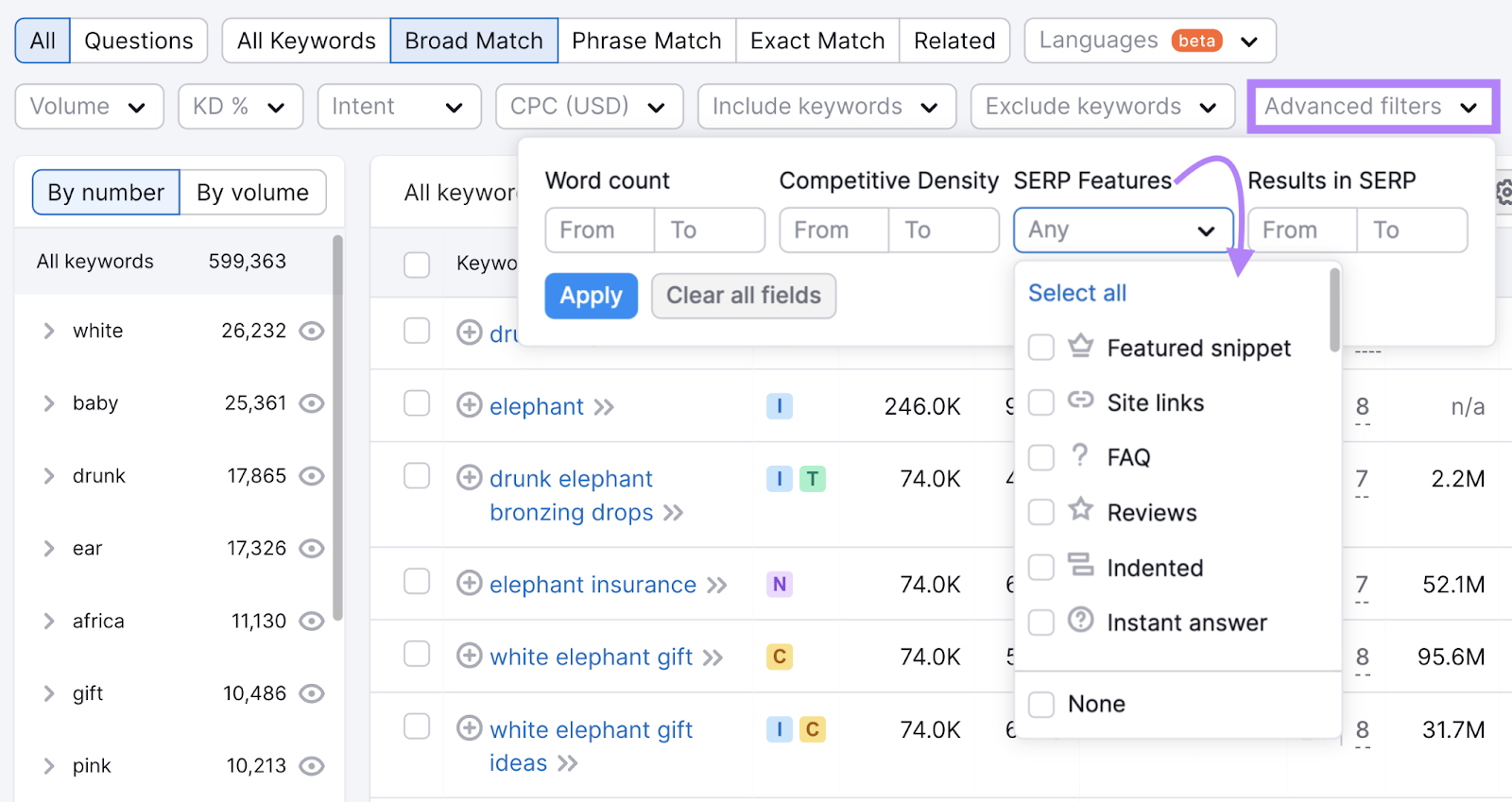Click the SERP features list scrollbar
The height and width of the screenshot is (802, 1512).
[x=1334, y=310]
